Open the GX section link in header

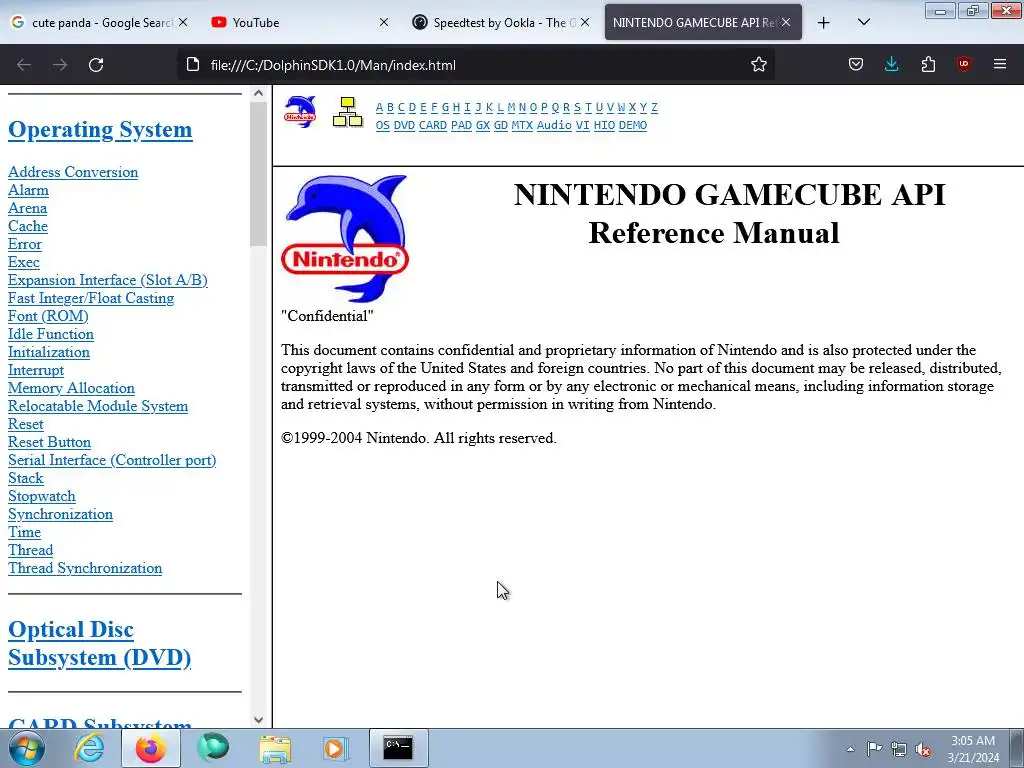click(x=483, y=125)
